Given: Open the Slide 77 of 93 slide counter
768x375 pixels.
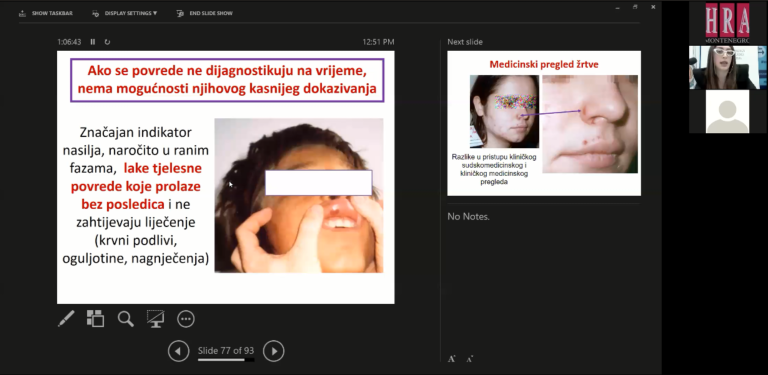Looking at the screenshot, I should (x=226, y=351).
